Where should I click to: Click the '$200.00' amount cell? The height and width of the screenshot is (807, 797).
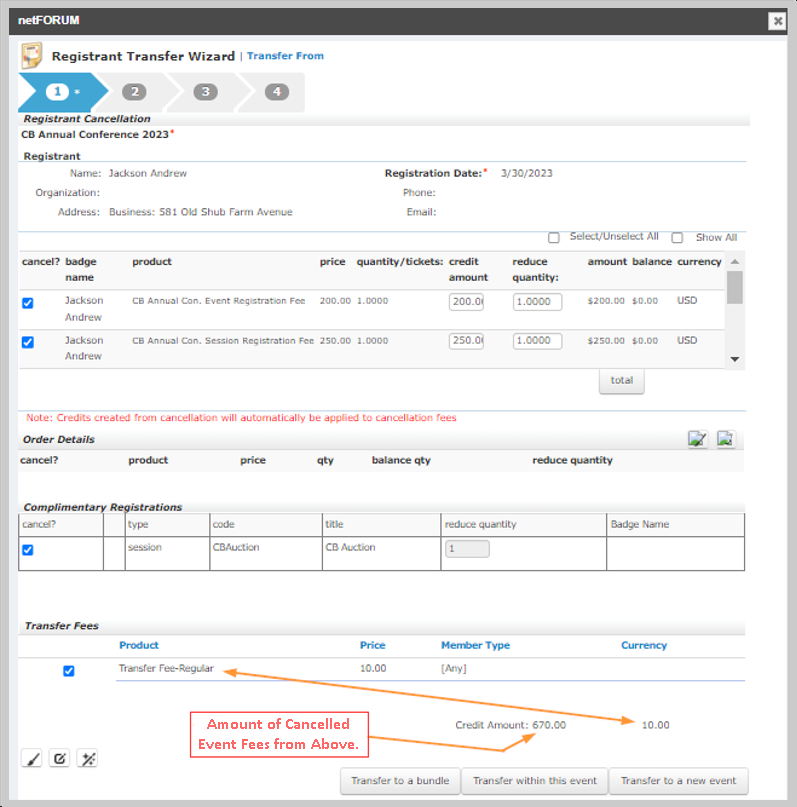click(606, 301)
